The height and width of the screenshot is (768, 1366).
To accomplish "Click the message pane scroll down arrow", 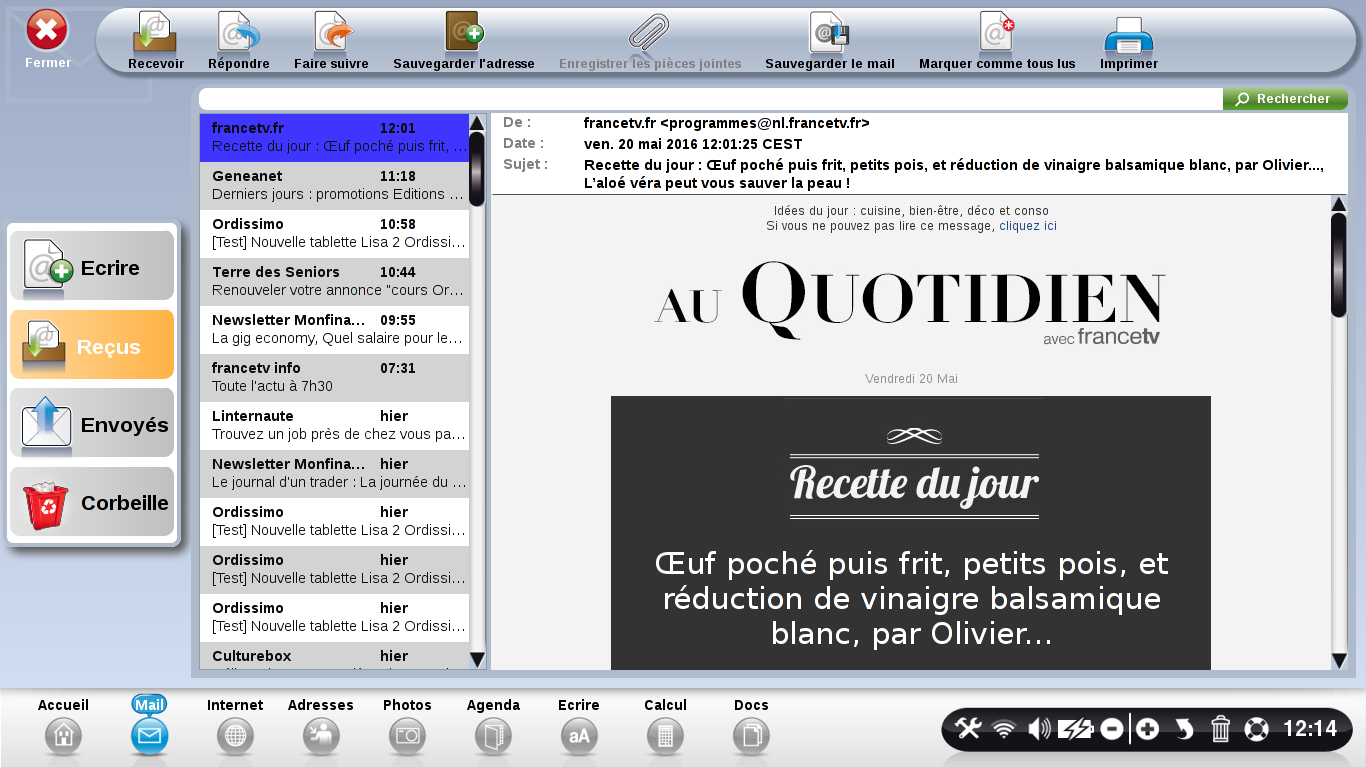I will [1339, 660].
